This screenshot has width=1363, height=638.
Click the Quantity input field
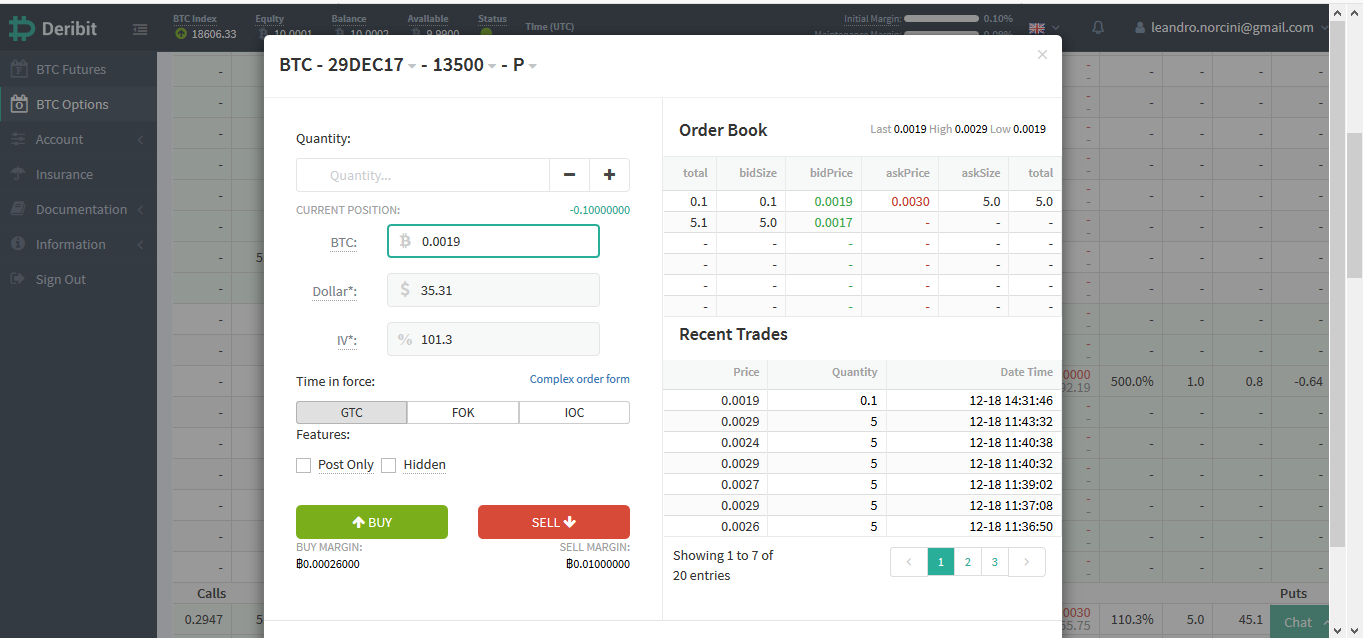(x=423, y=175)
